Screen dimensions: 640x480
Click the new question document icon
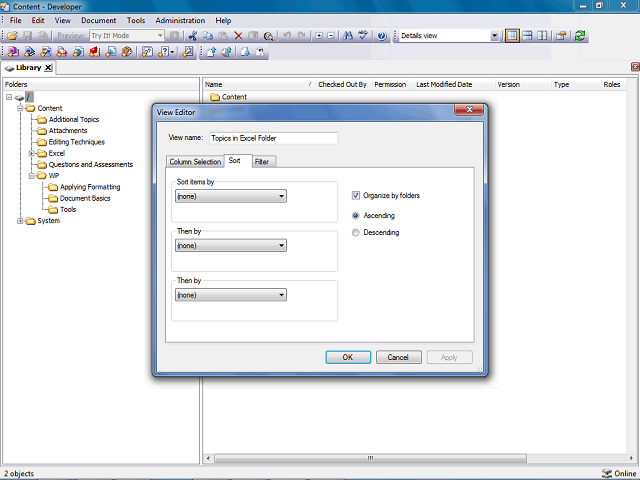pos(147,52)
